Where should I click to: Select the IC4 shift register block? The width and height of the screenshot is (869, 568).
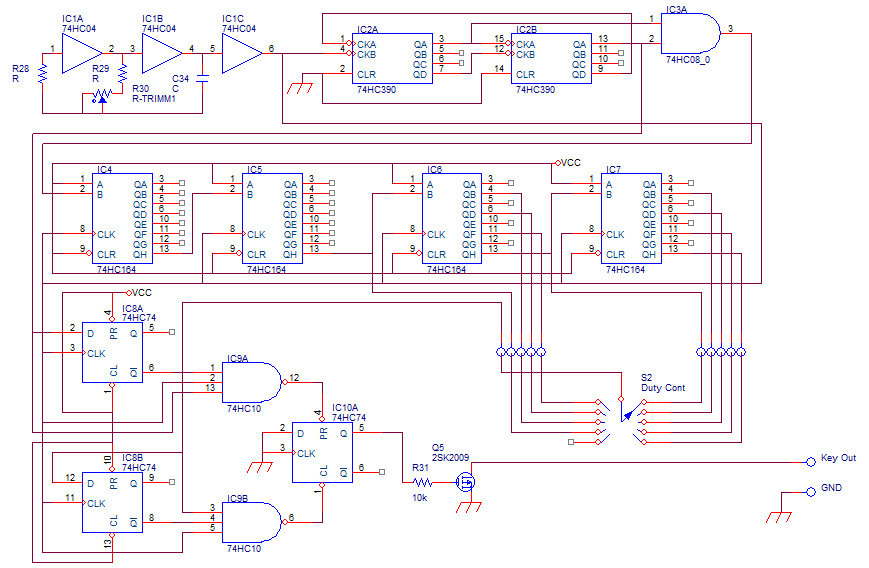122,218
